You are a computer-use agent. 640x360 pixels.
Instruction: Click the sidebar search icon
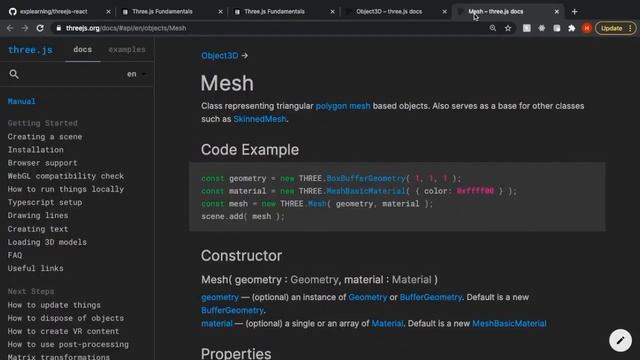pos(14,74)
